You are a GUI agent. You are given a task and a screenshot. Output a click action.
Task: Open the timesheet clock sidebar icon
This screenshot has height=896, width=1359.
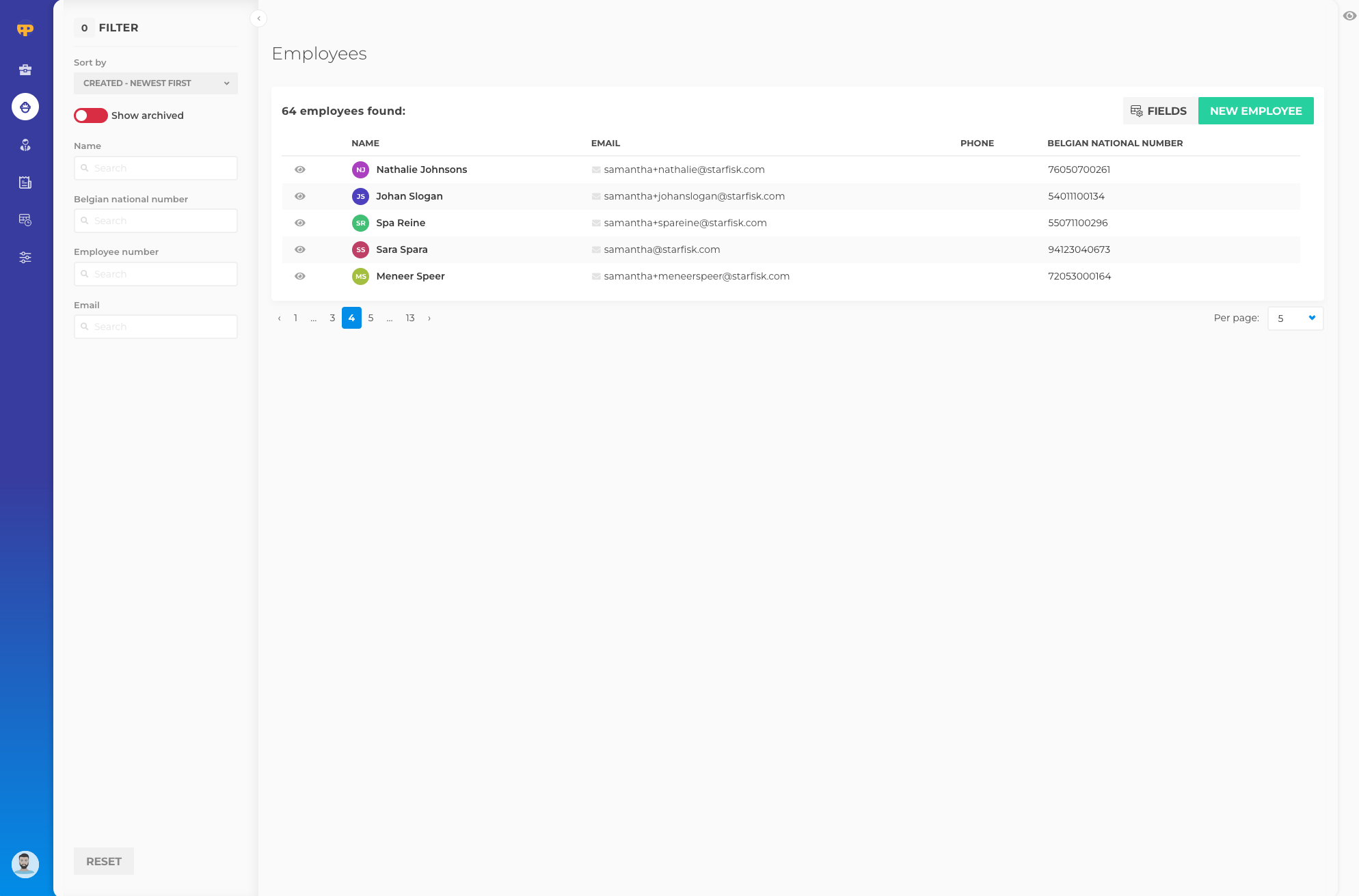[x=25, y=220]
